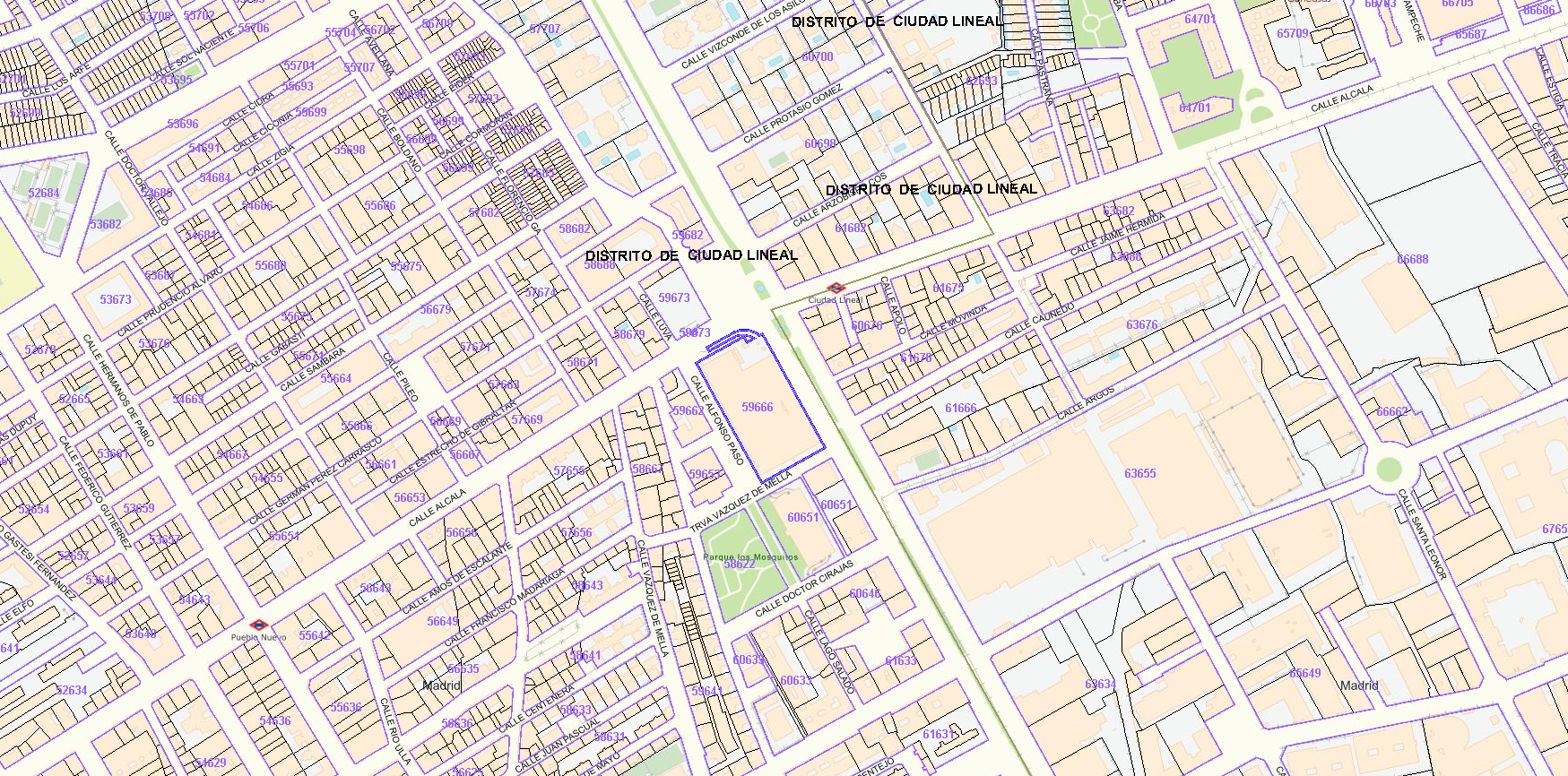Select block labeled 52684

pyautogui.click(x=44, y=194)
